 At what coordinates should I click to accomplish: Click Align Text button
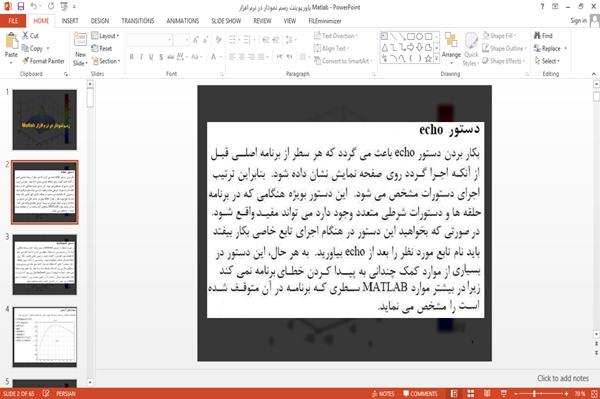pos(331,48)
